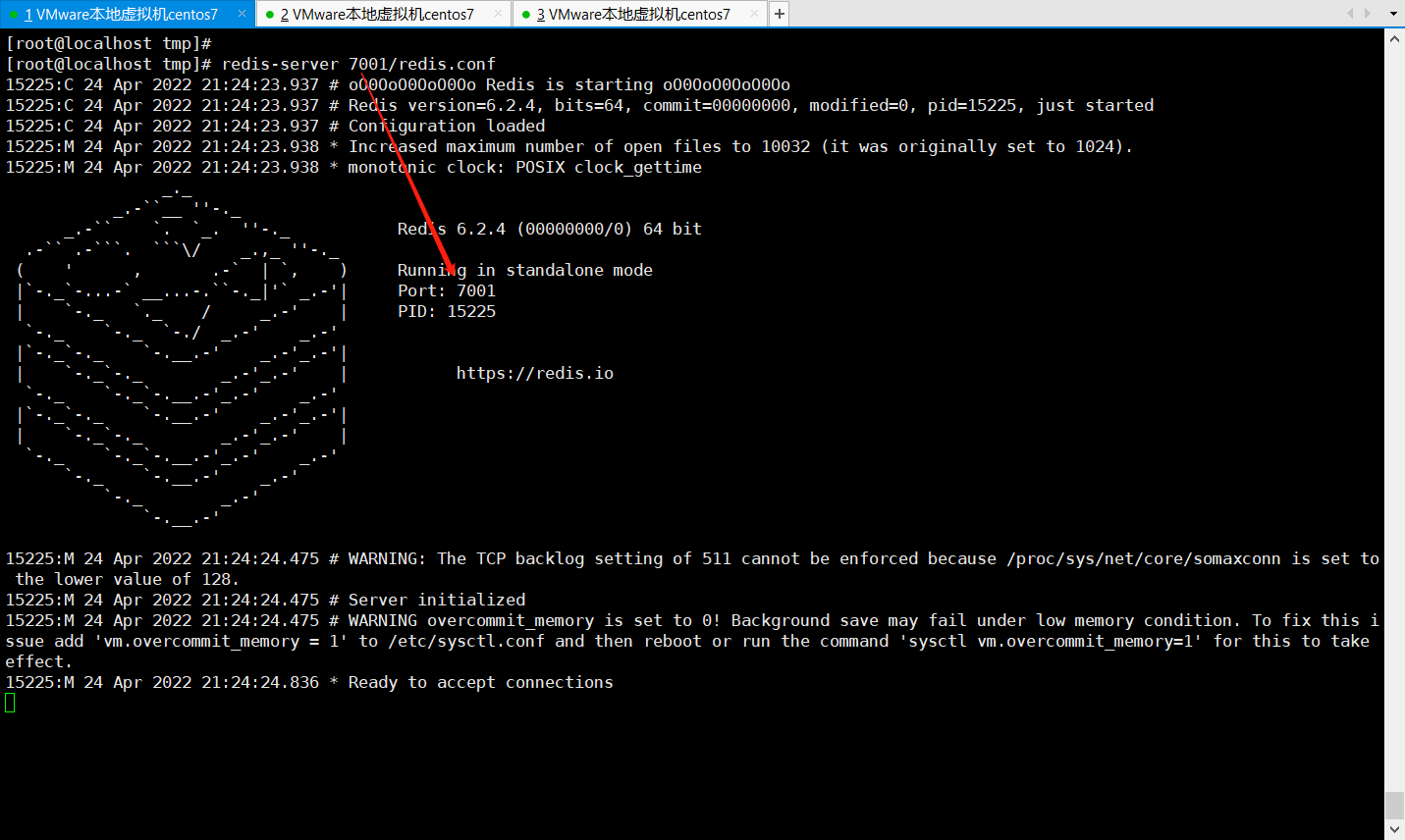Click the terminal scrollbar thumb
Screen dimensions: 1405x840
1394,806
